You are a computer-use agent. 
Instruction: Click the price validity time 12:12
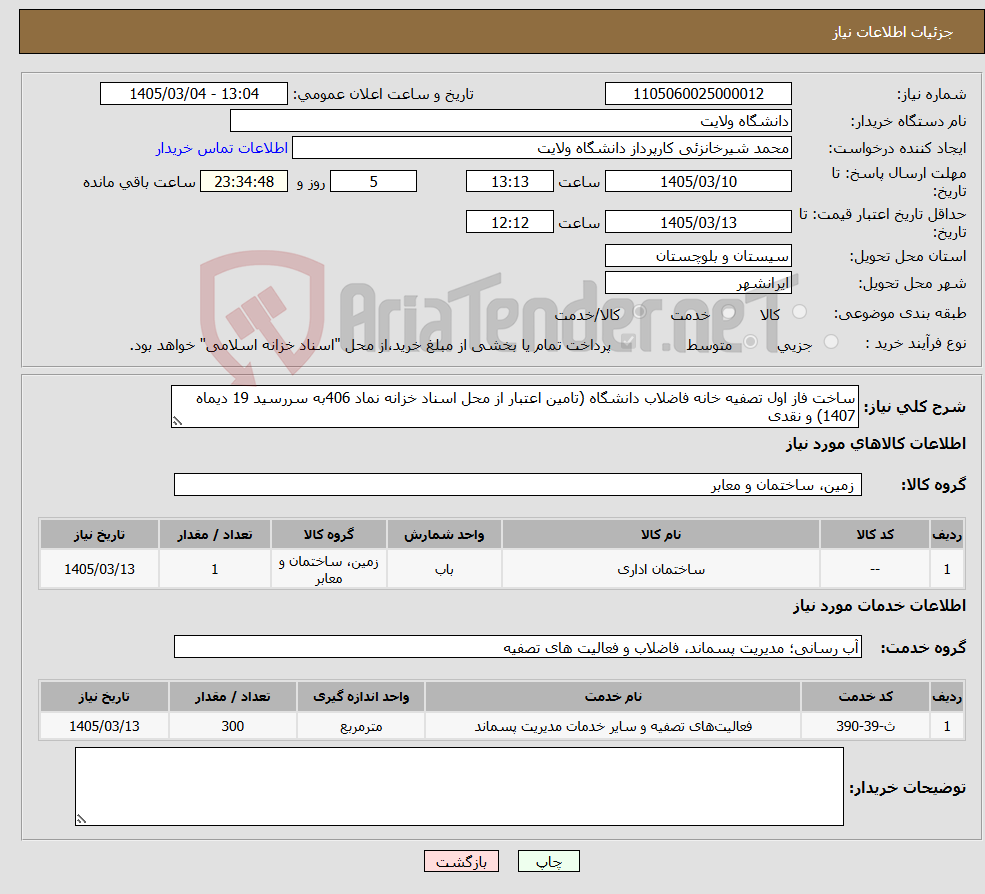point(509,222)
